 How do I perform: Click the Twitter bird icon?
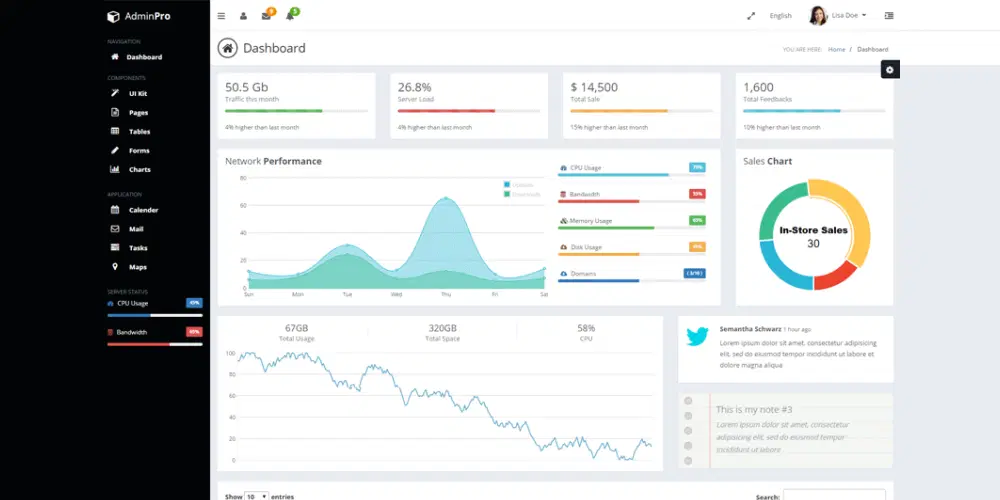(x=697, y=336)
